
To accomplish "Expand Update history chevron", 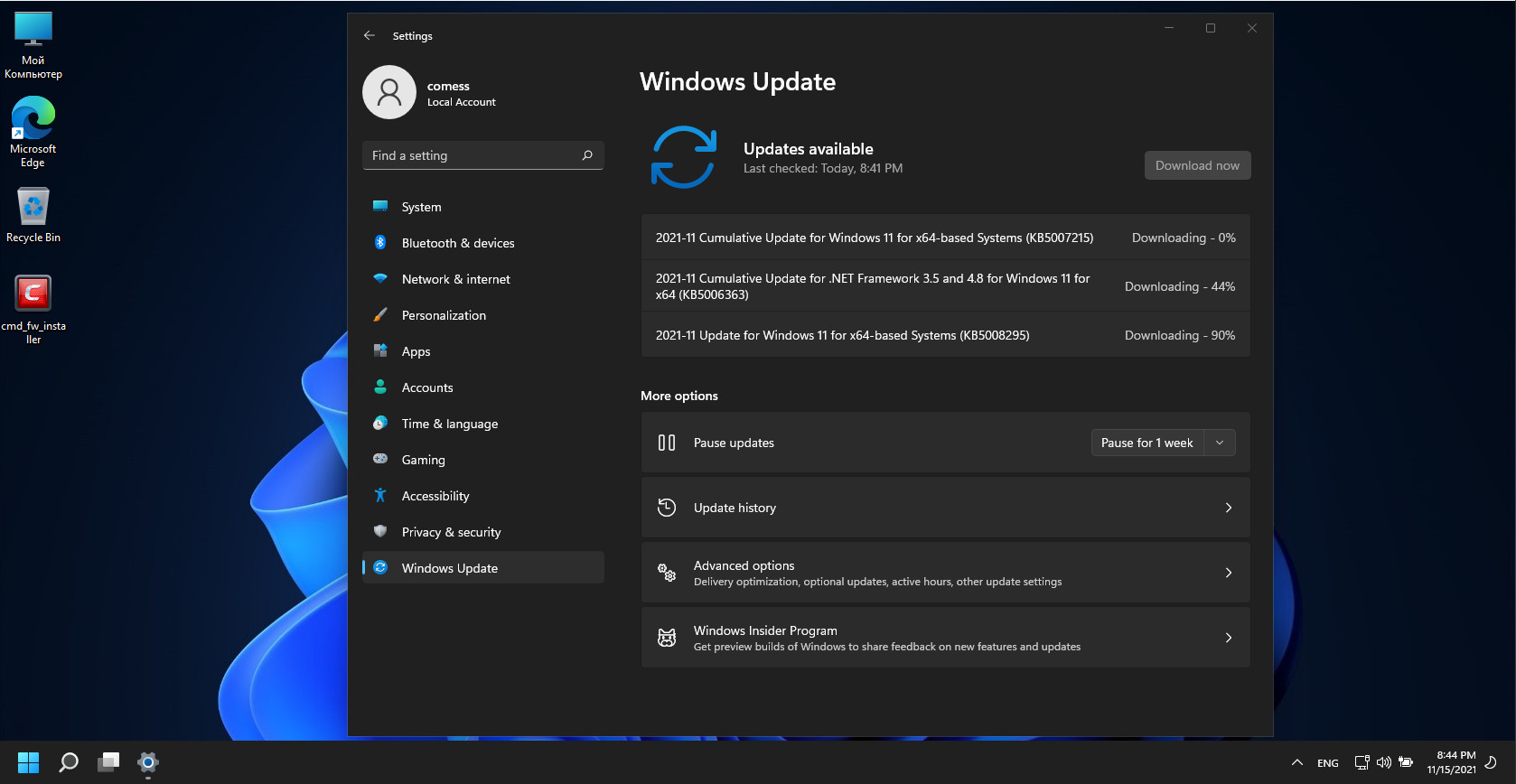I will coord(1229,508).
